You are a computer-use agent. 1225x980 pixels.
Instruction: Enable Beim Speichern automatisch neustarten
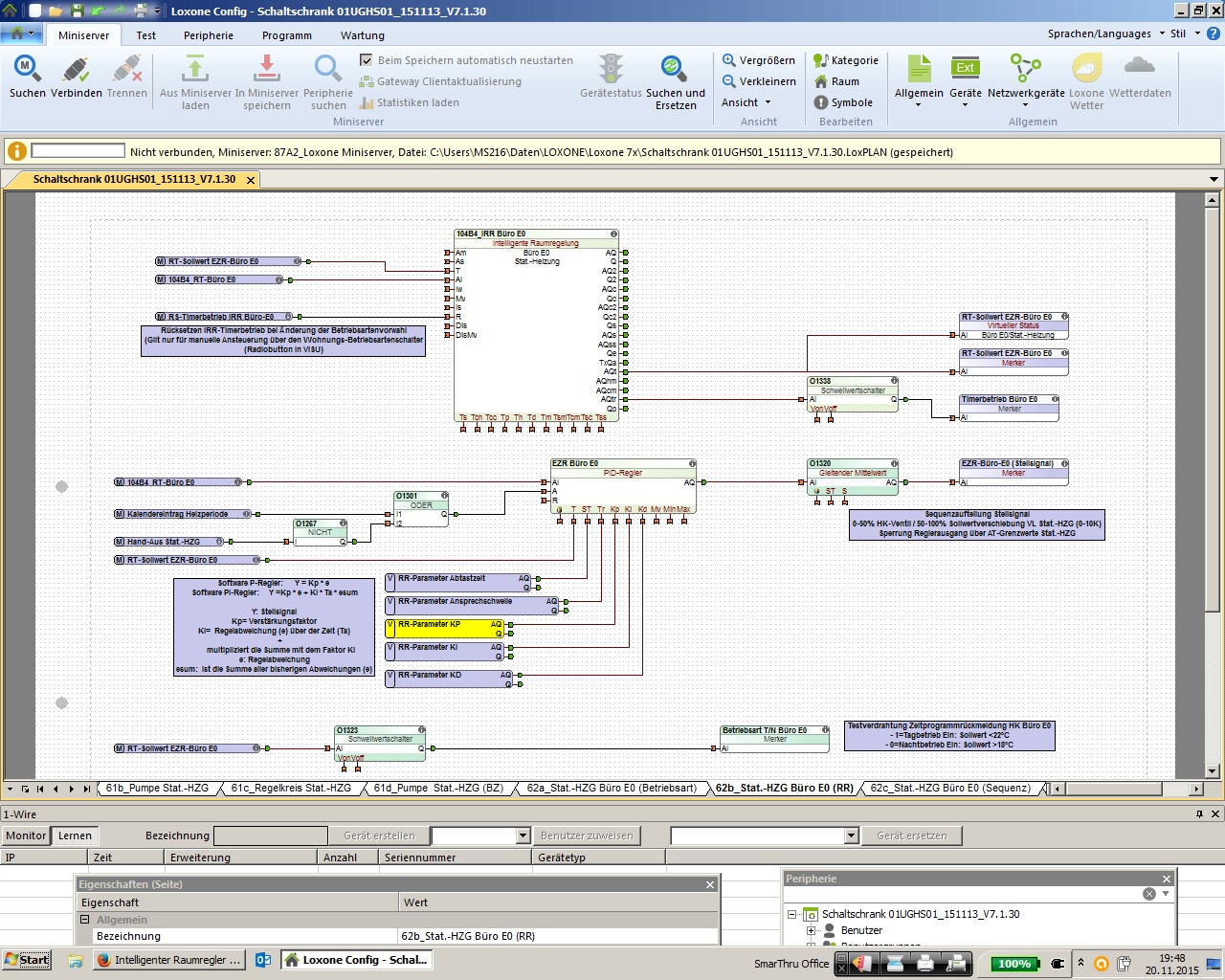click(367, 60)
